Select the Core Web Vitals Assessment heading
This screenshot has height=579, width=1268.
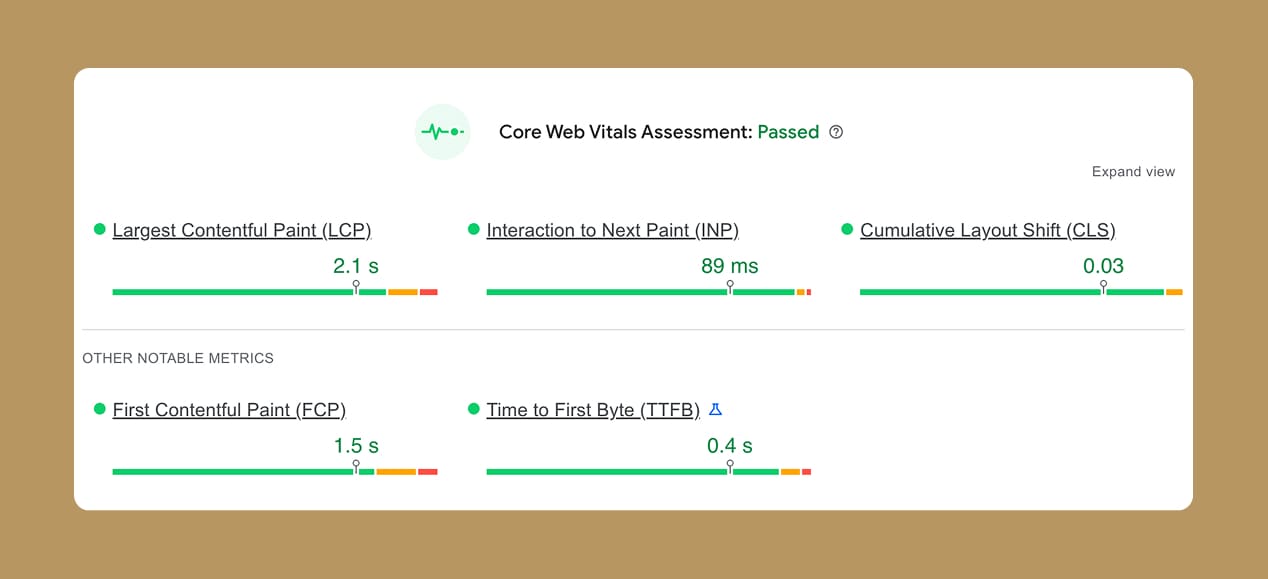(x=626, y=132)
